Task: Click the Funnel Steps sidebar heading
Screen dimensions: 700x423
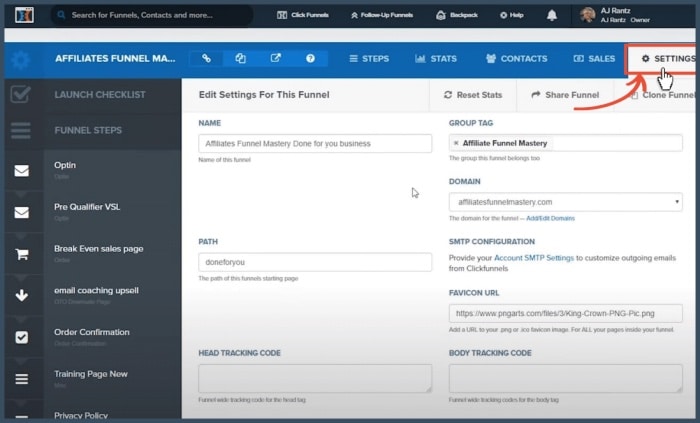Action: pyautogui.click(x=88, y=130)
